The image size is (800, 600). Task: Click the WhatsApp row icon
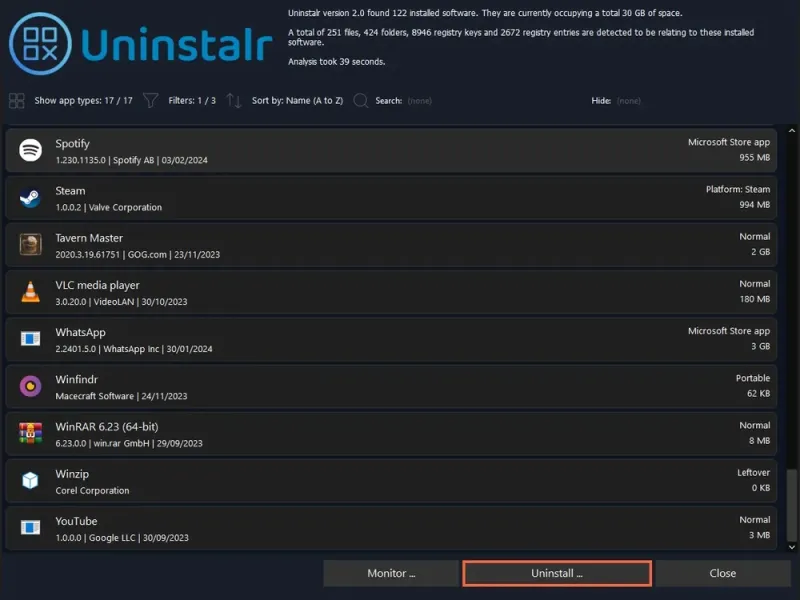tap(31, 339)
